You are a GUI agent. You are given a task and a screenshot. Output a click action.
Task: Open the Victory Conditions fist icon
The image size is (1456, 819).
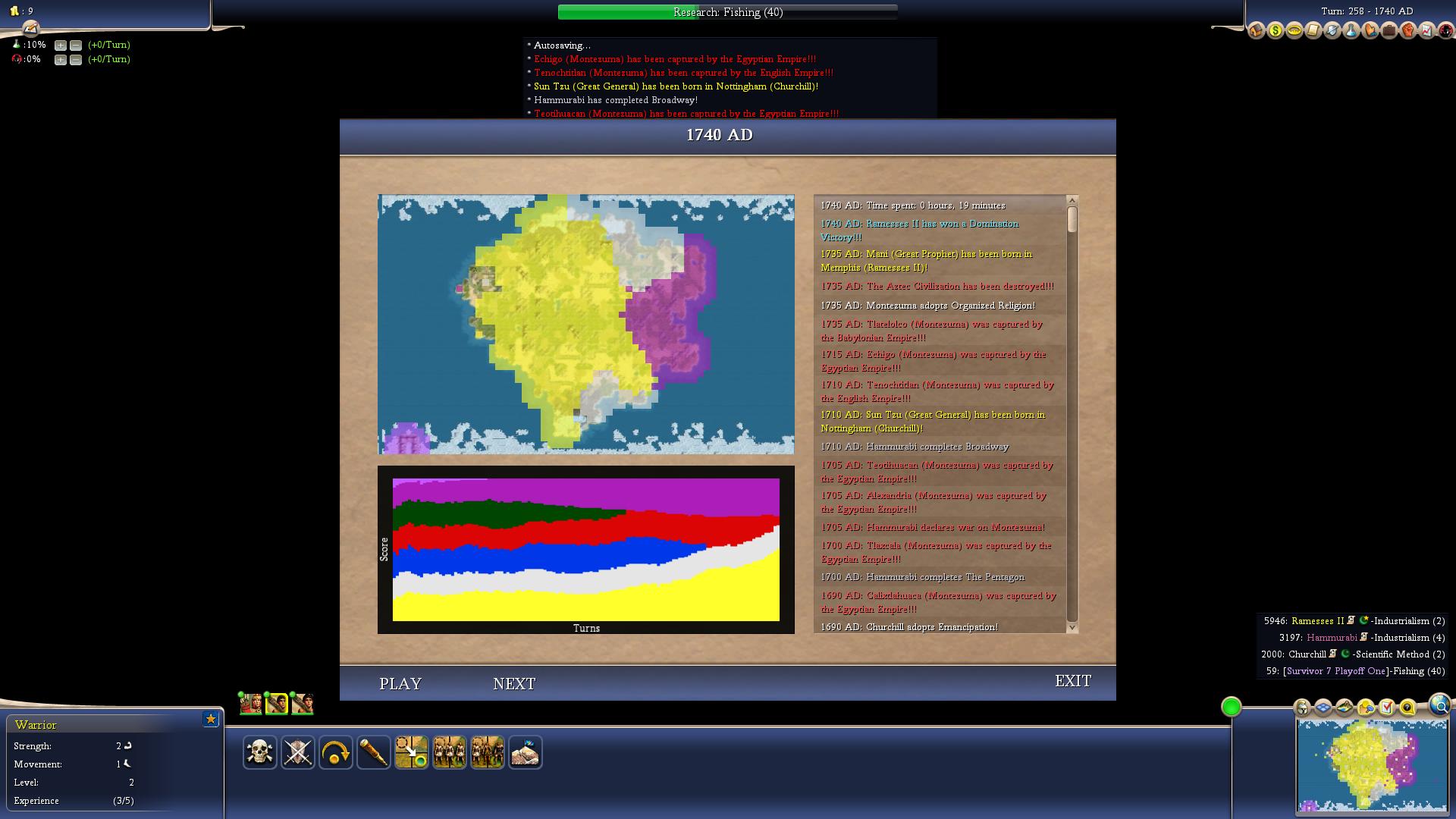click(1408, 31)
